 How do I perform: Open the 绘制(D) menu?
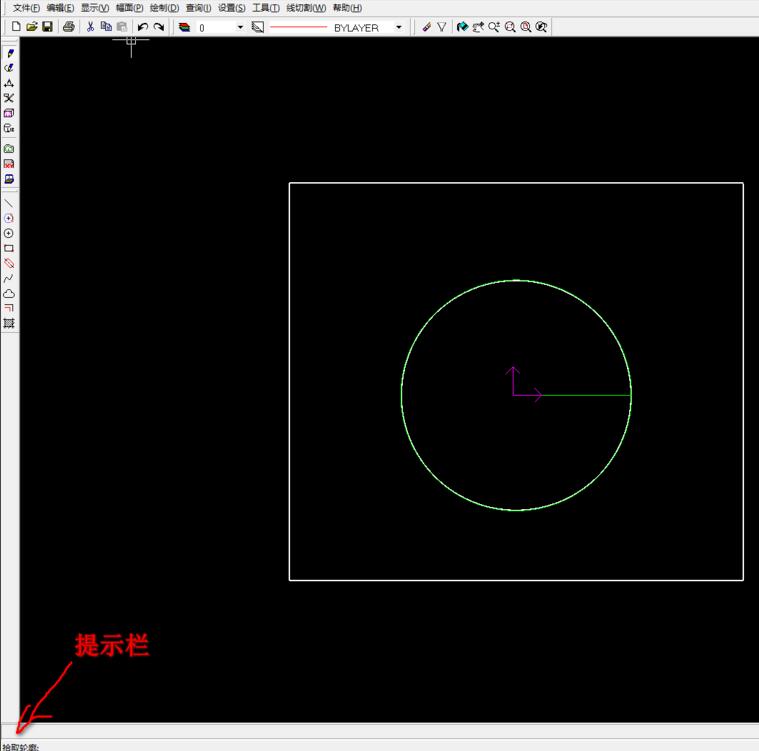[x=164, y=8]
